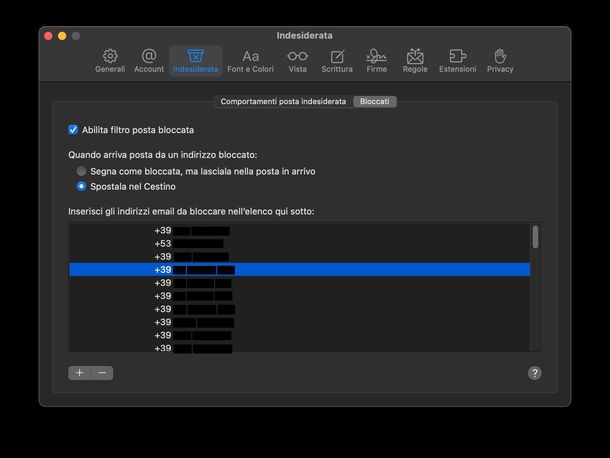Image resolution: width=610 pixels, height=458 pixels.
Task: Open the Generali preferences pane
Action: [x=110, y=60]
